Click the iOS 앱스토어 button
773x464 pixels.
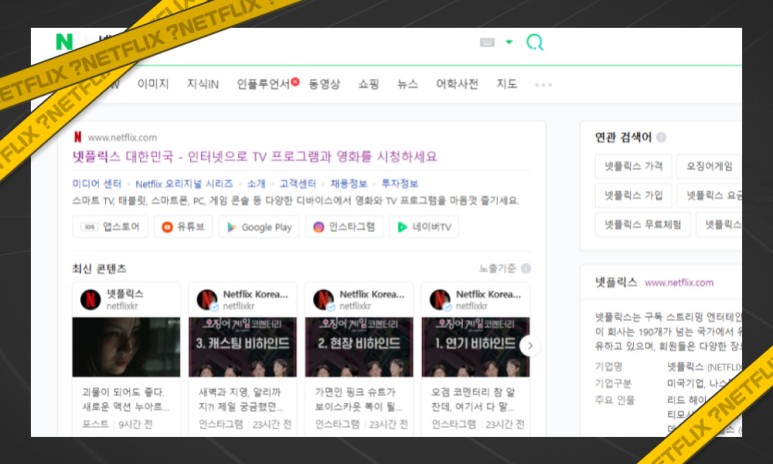110,227
